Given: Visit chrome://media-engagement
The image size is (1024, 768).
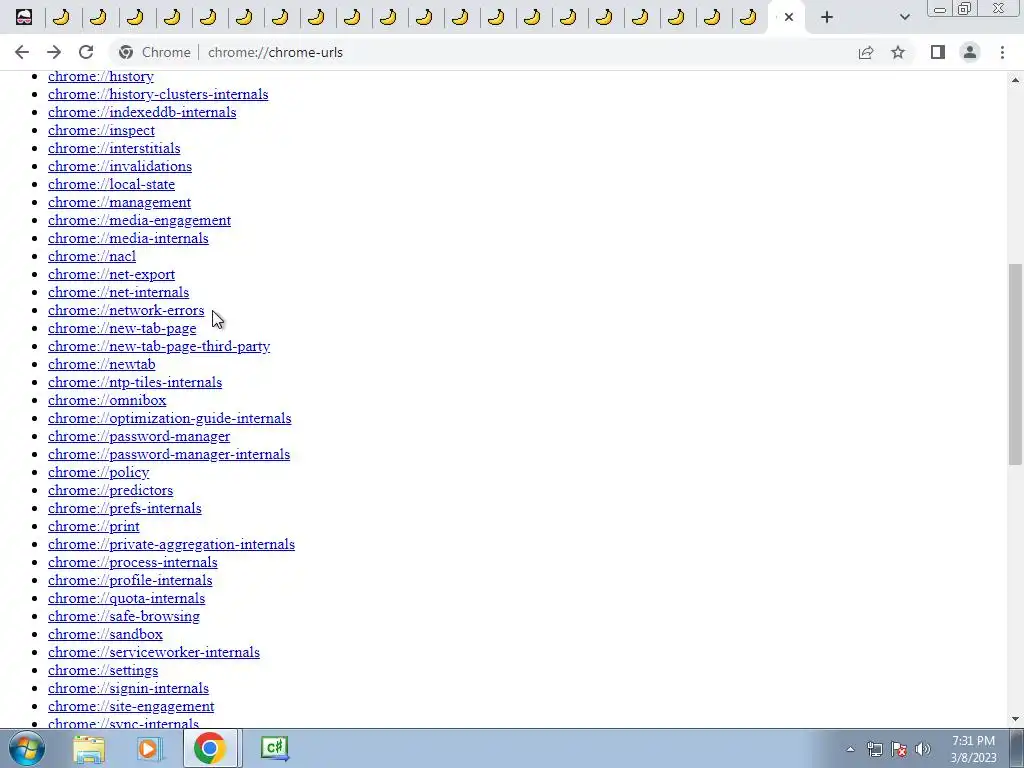Looking at the screenshot, I should tap(139, 220).
